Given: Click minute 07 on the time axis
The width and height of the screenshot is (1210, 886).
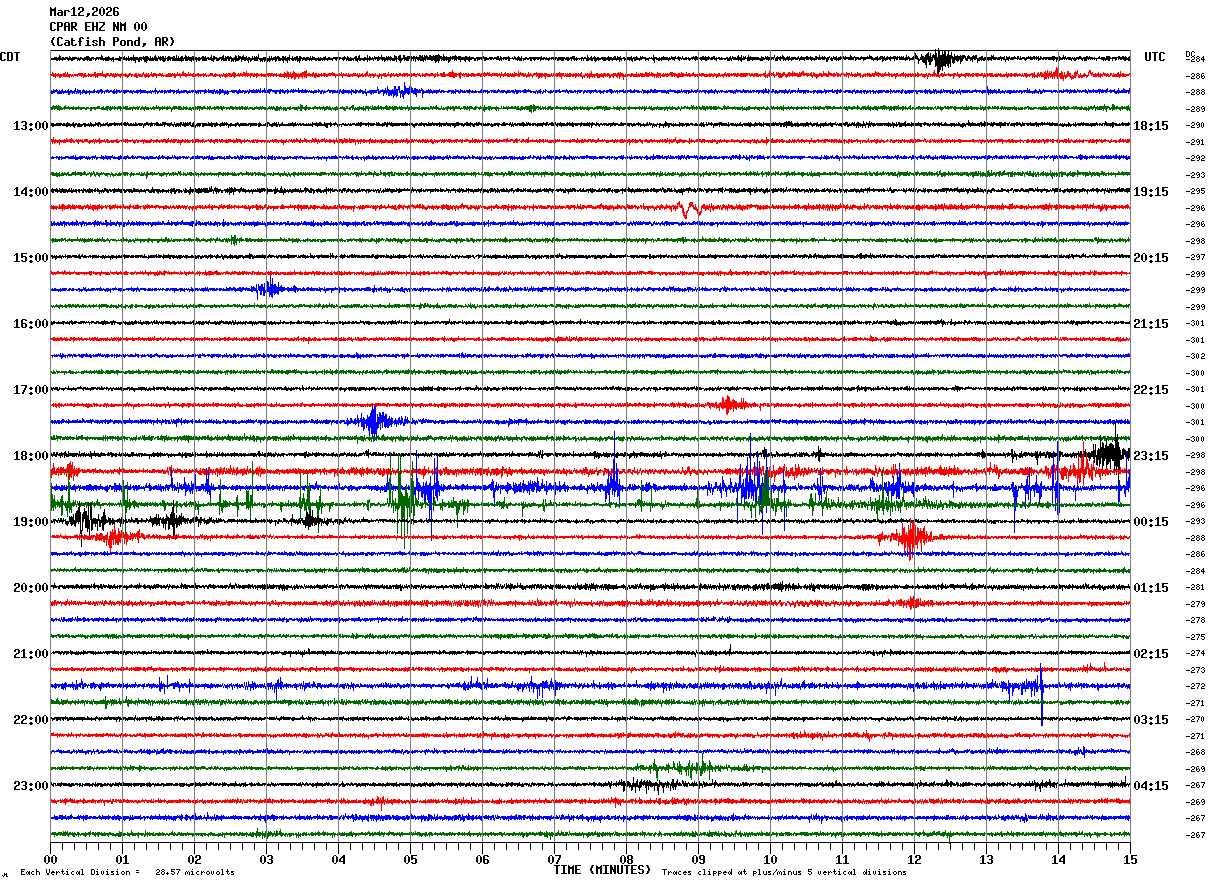Looking at the screenshot, I should tap(555, 859).
